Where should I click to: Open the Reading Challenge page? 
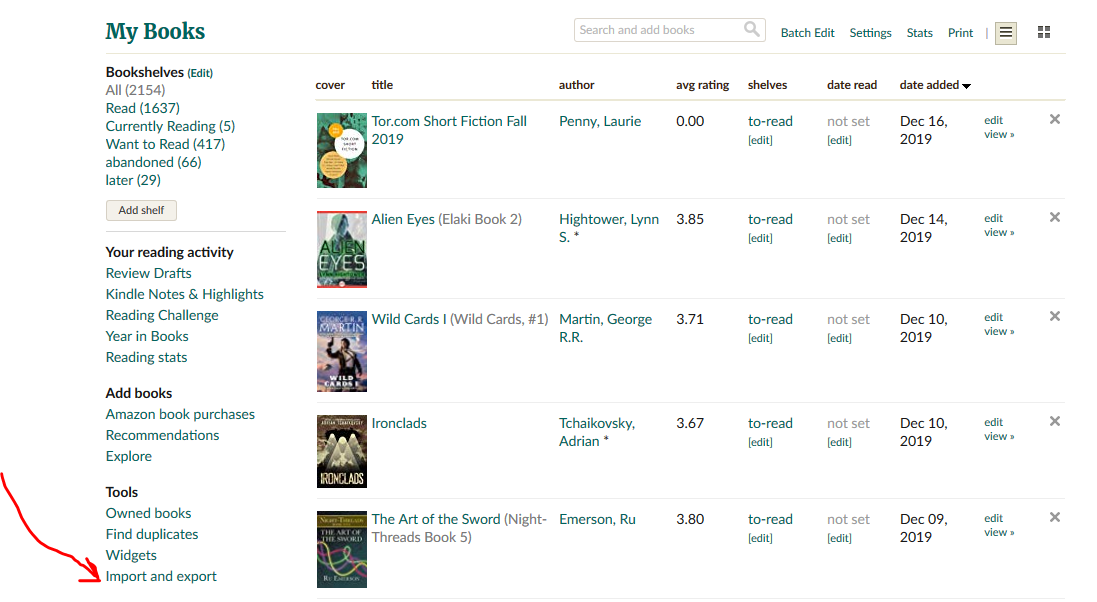[161, 314]
